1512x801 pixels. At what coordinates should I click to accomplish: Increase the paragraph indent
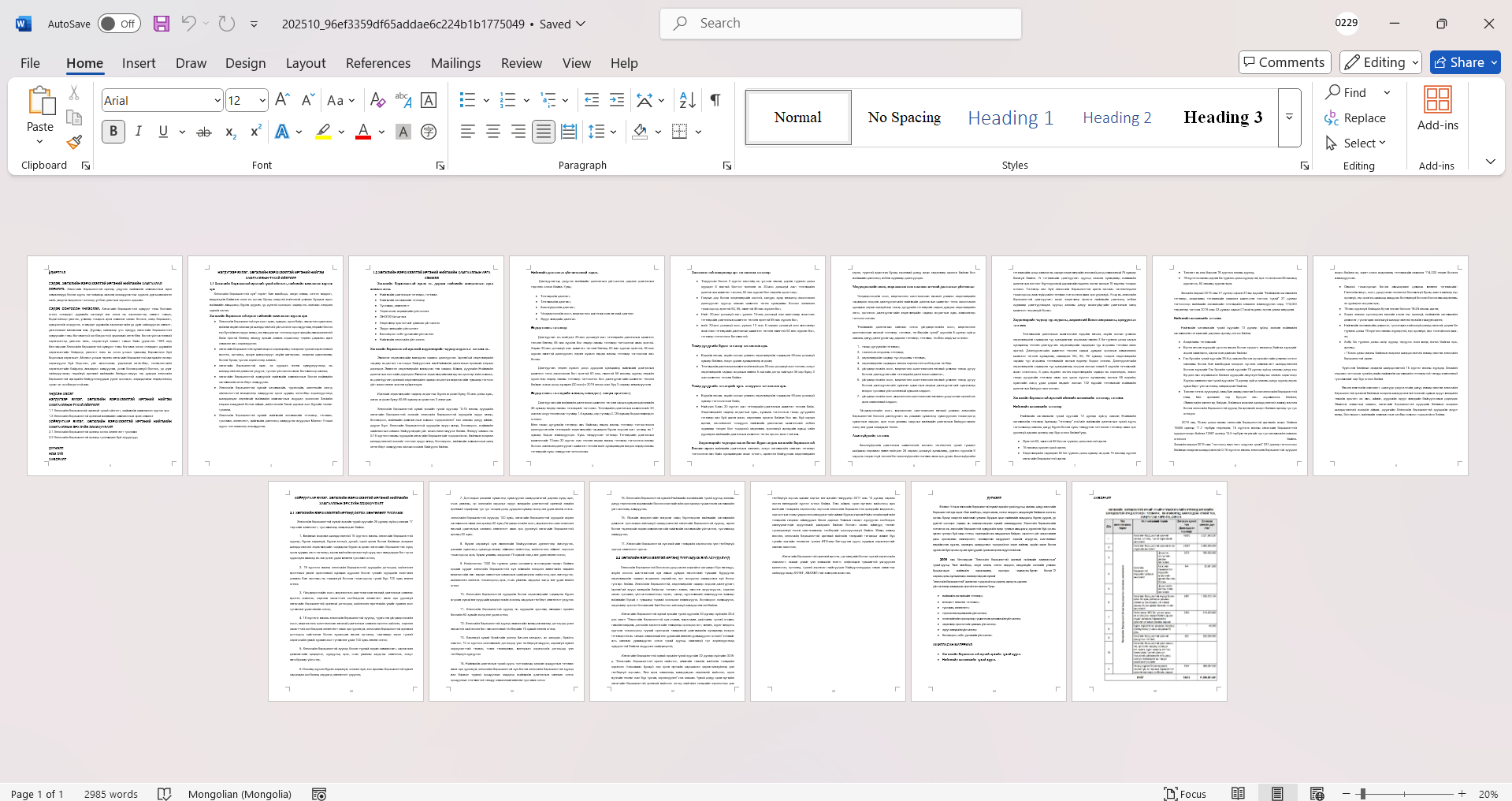click(x=617, y=100)
